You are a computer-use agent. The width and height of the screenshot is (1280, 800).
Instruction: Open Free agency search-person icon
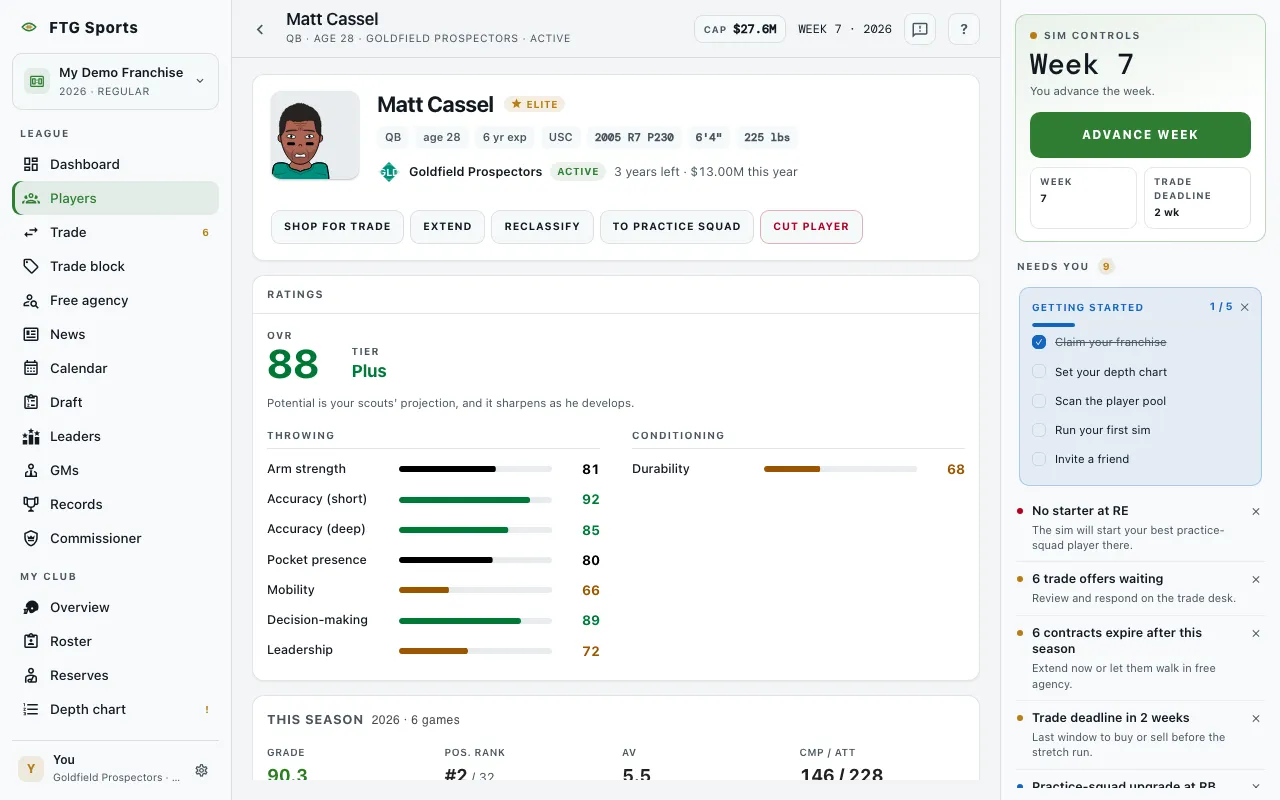click(31, 300)
